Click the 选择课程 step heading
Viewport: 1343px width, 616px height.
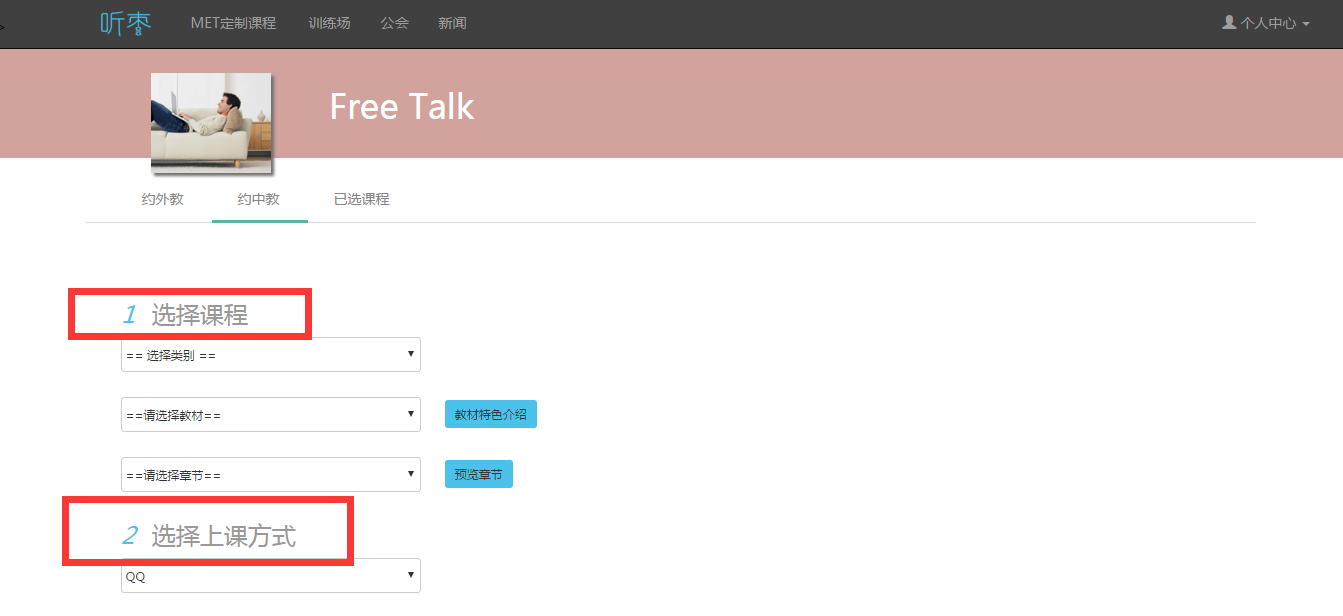[x=199, y=315]
